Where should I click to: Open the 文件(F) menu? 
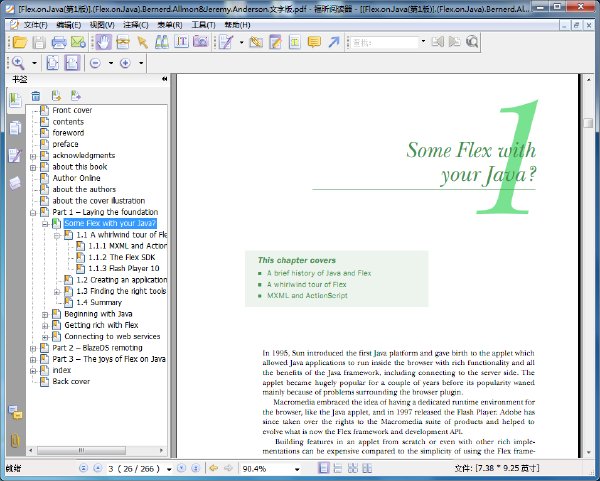[x=35, y=25]
